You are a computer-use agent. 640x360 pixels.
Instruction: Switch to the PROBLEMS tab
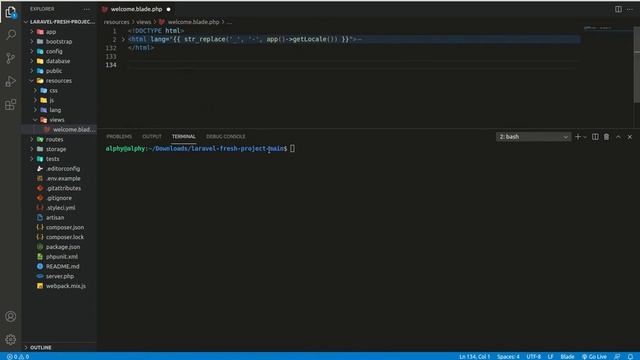tap(119, 136)
